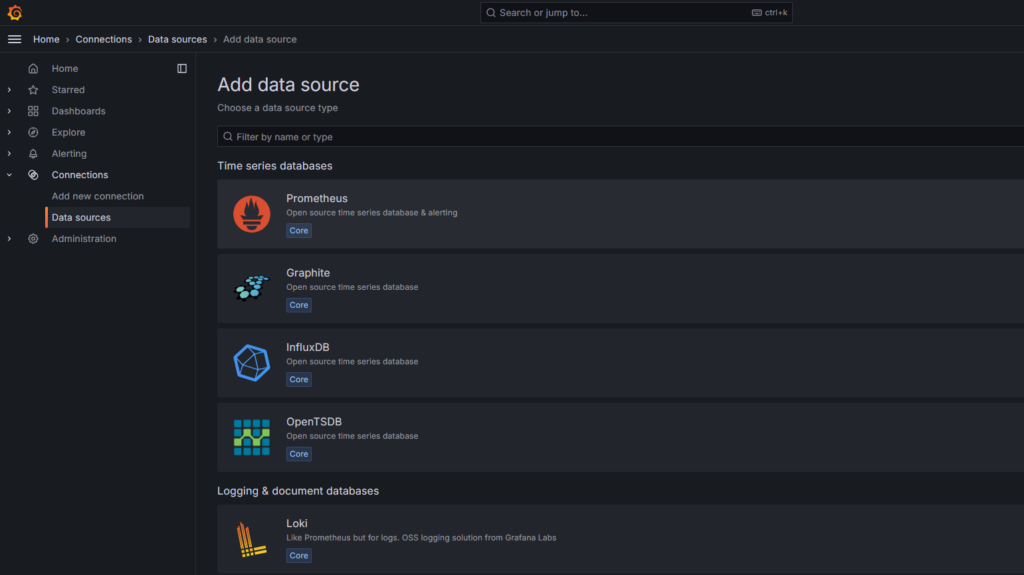The image size is (1024, 575).
Task: Click the Graphite logo icon
Action: [251, 288]
